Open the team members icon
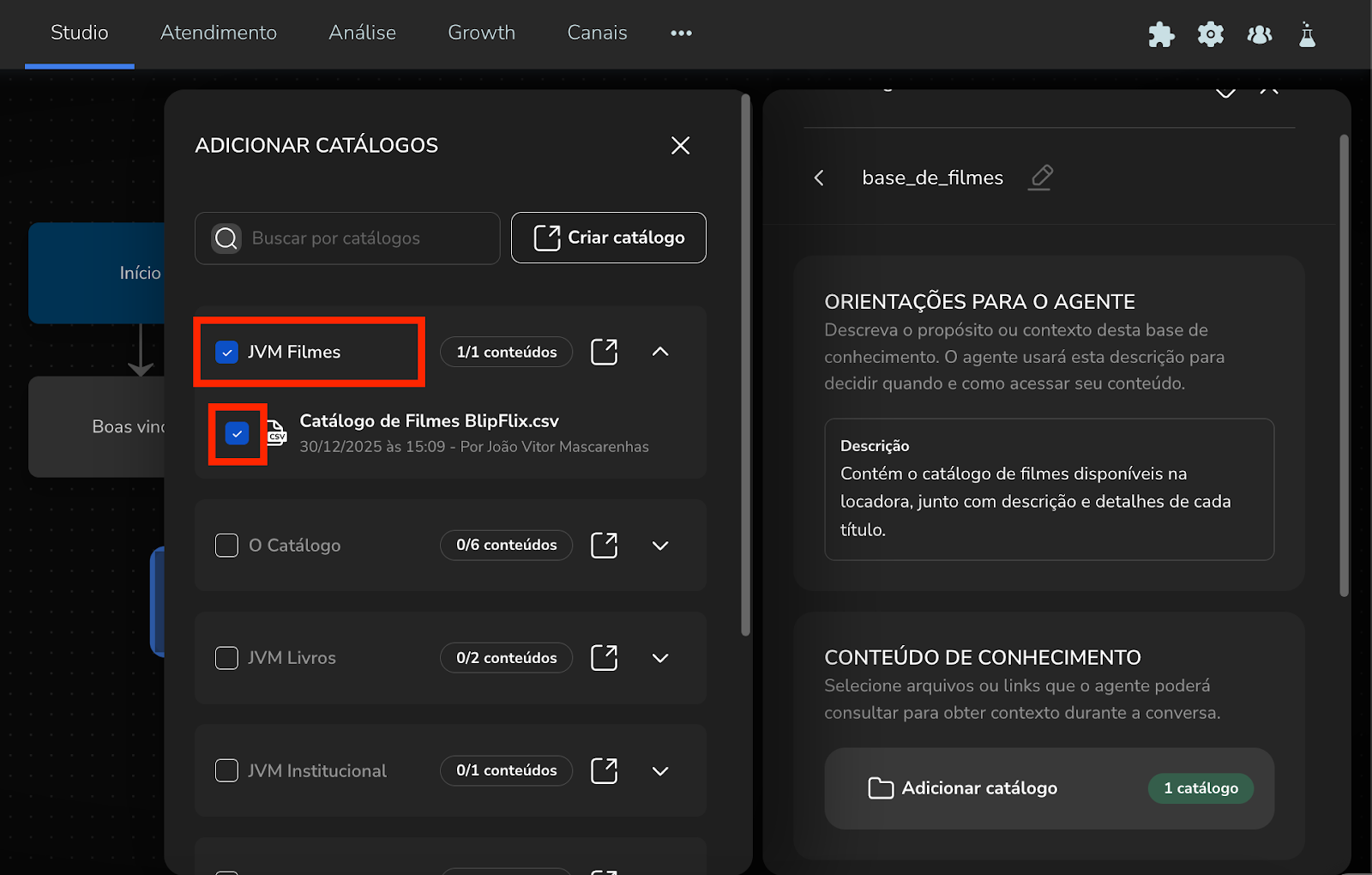 tap(1259, 34)
